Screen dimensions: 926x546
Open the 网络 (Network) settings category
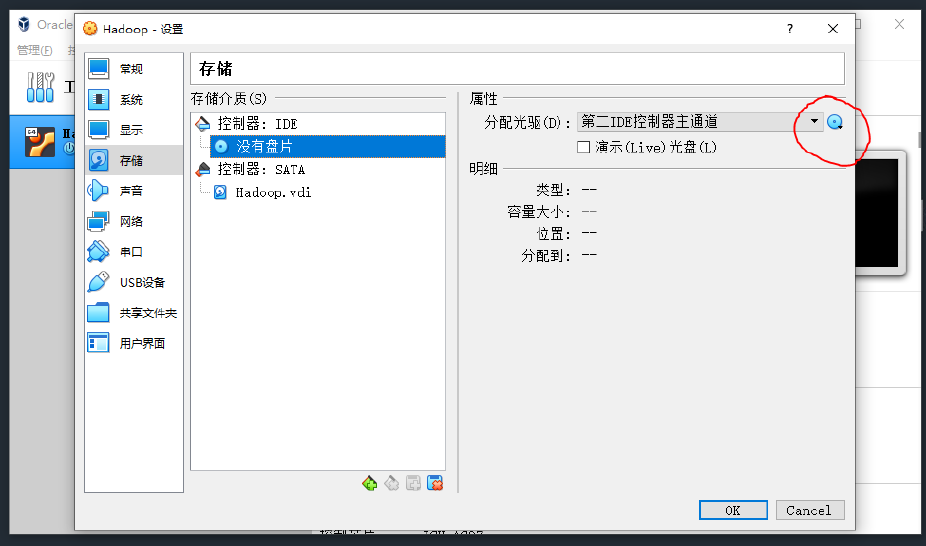[x=133, y=221]
